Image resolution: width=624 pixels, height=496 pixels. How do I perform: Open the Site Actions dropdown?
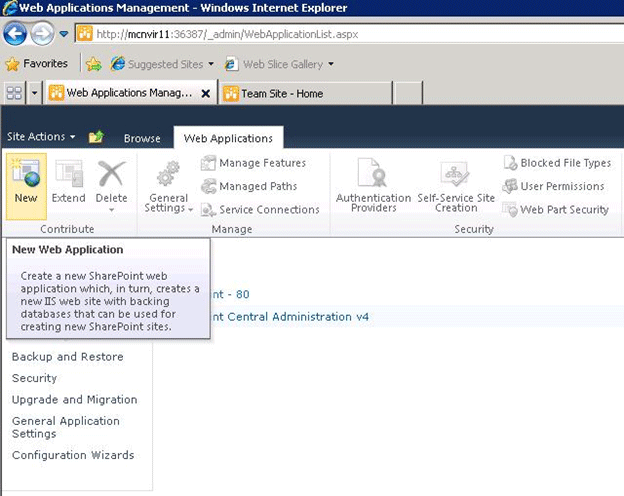[x=41, y=137]
